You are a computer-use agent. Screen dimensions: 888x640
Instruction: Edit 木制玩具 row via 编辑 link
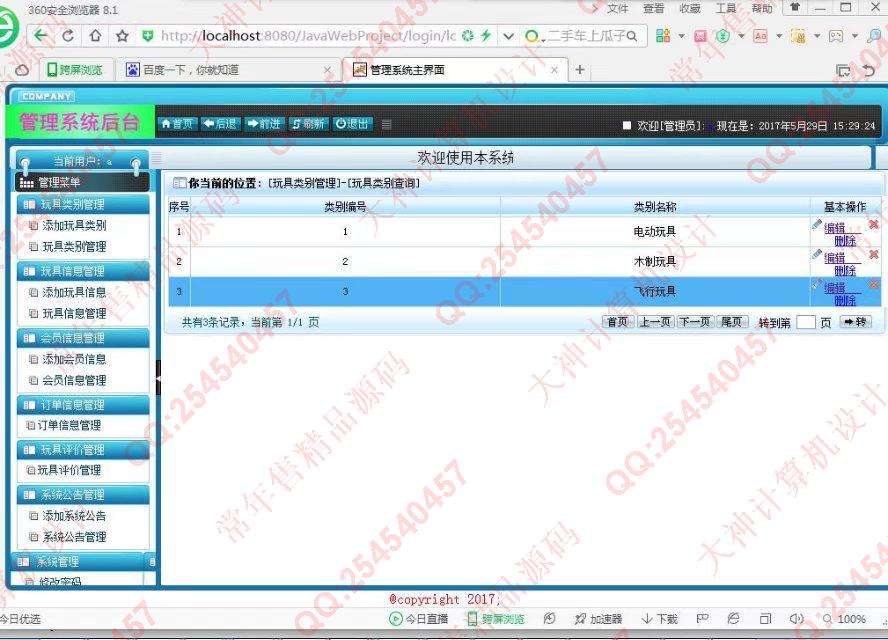[x=834, y=258]
